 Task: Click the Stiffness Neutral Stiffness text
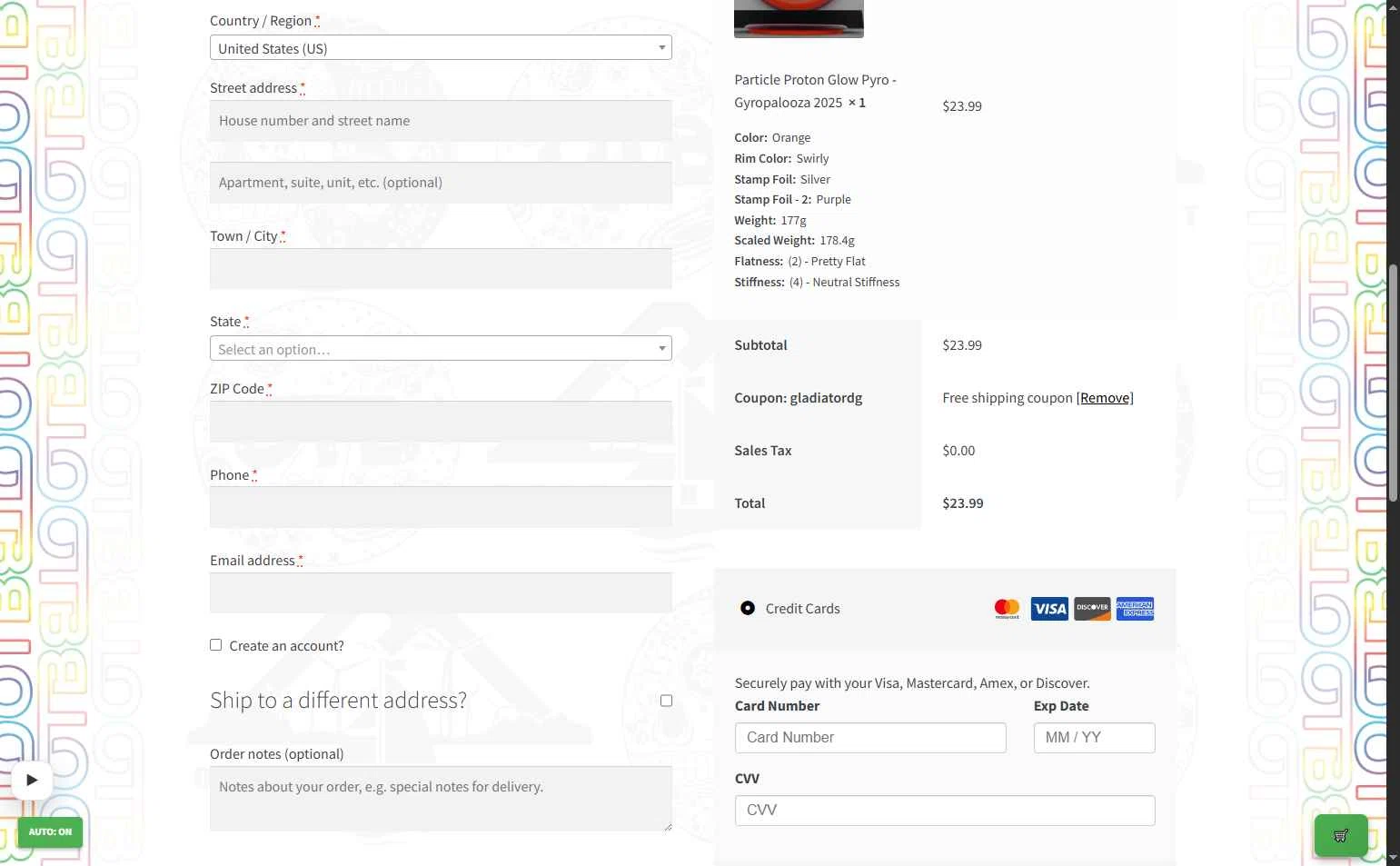[817, 283]
